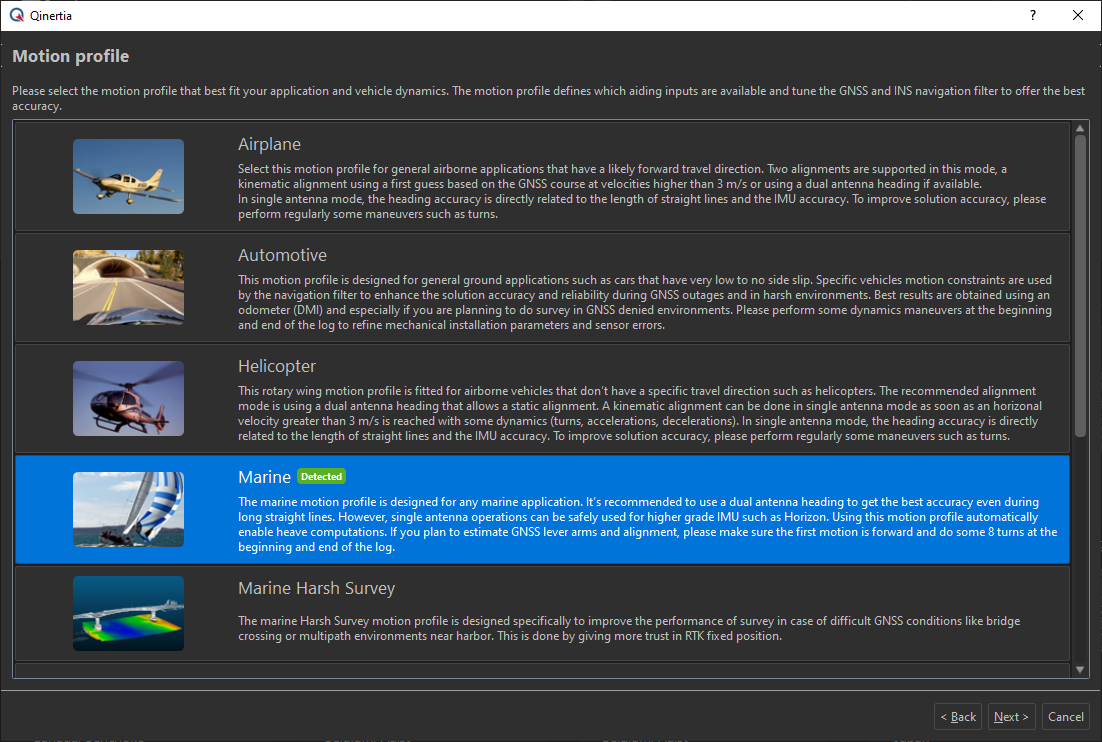Open the help question mark button
Image resolution: width=1102 pixels, height=742 pixels.
[1032, 15]
